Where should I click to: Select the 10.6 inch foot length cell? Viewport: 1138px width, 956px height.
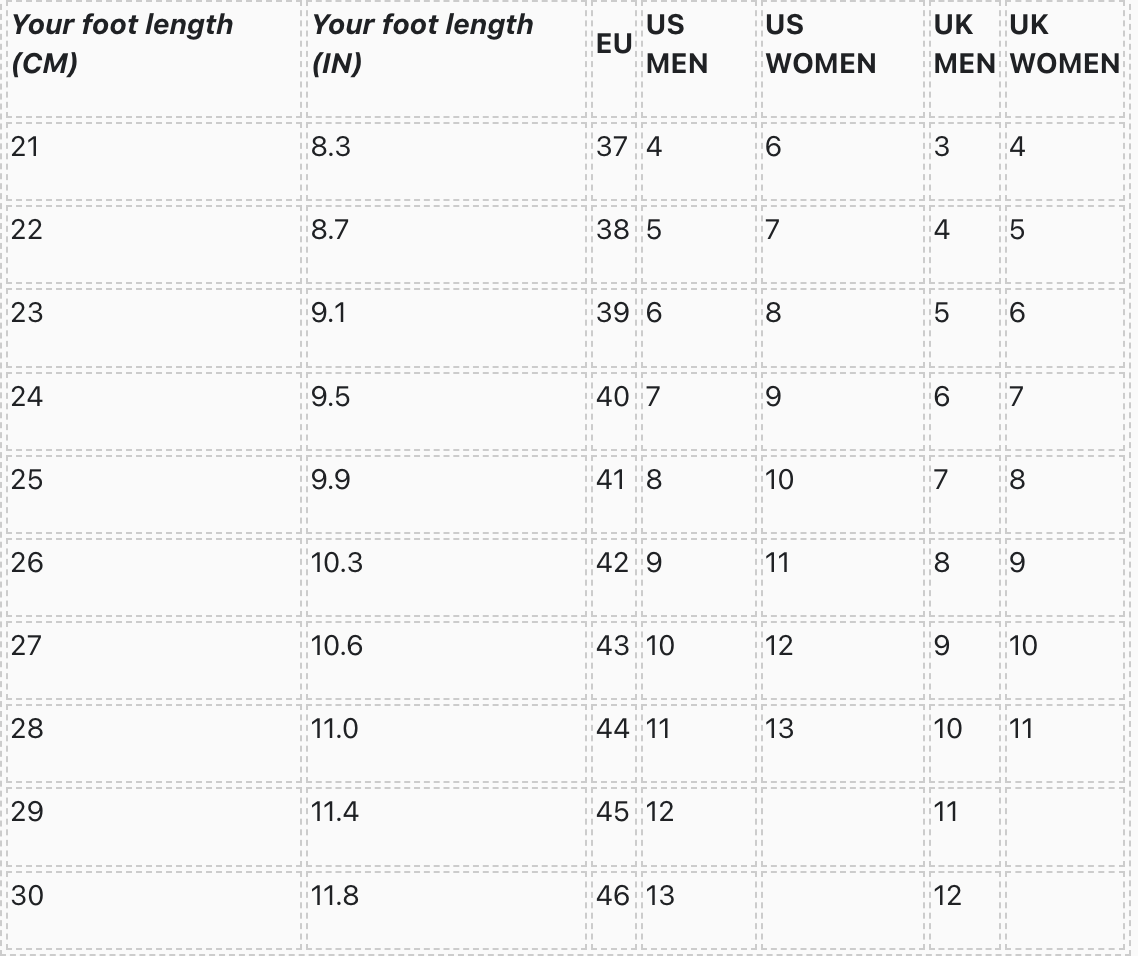coord(336,646)
